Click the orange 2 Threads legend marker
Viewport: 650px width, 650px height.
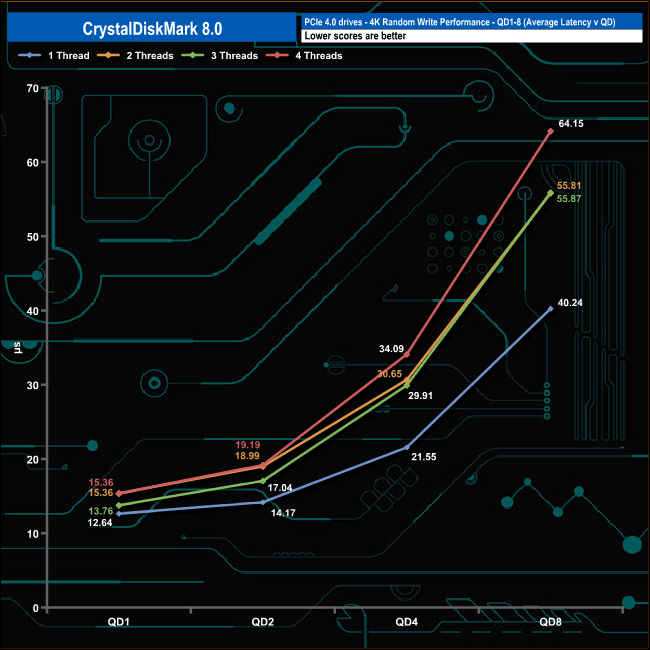pos(108,56)
